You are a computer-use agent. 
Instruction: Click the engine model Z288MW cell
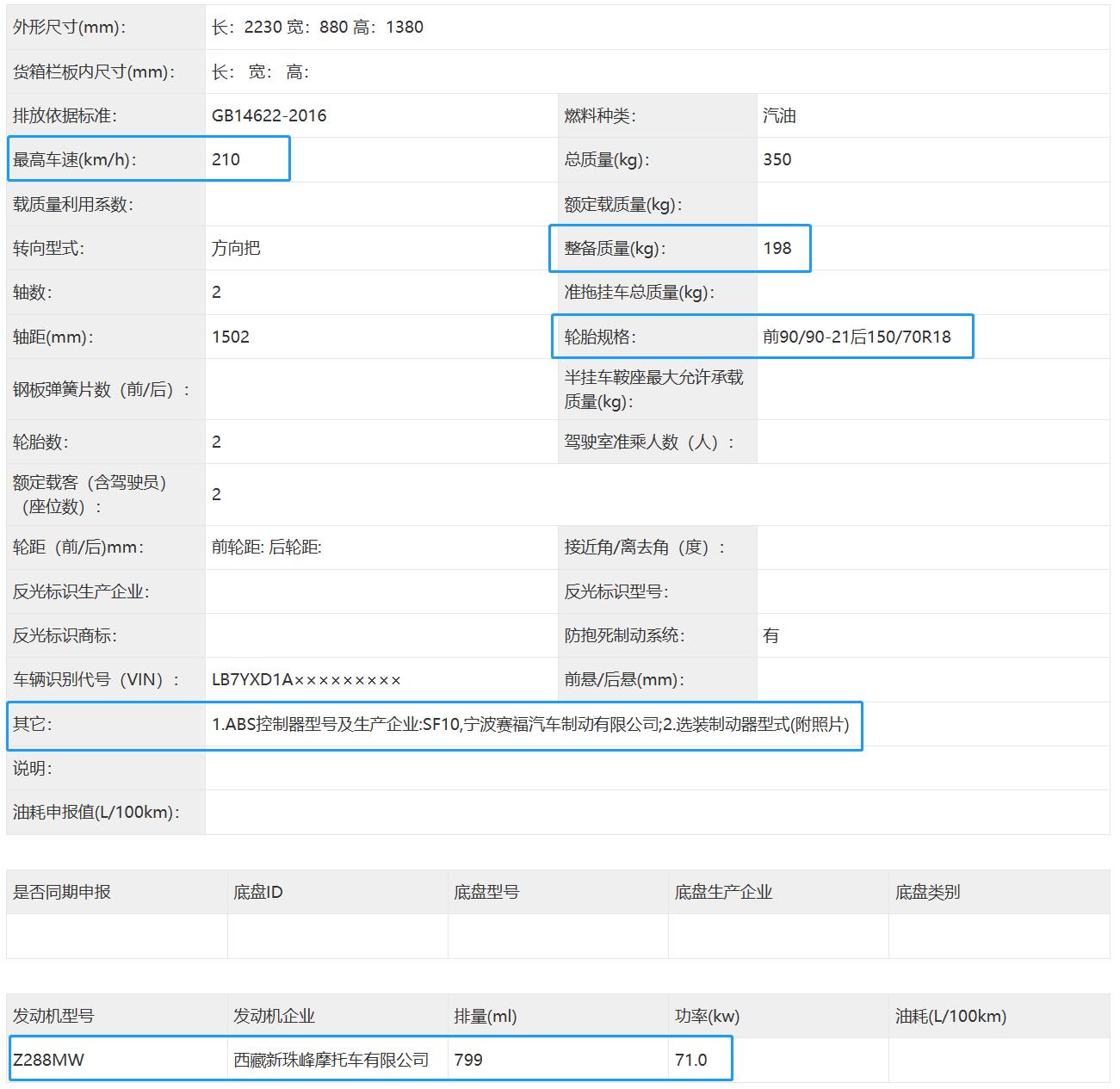click(43, 1060)
